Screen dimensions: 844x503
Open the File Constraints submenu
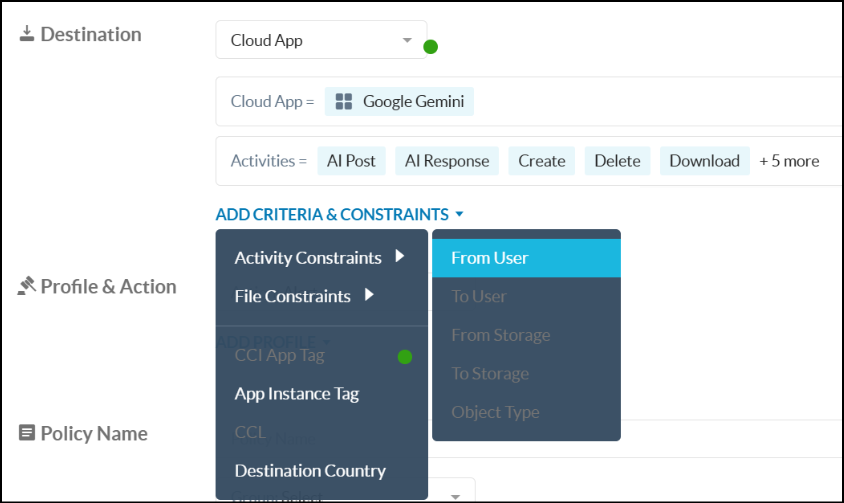pyautogui.click(x=321, y=296)
